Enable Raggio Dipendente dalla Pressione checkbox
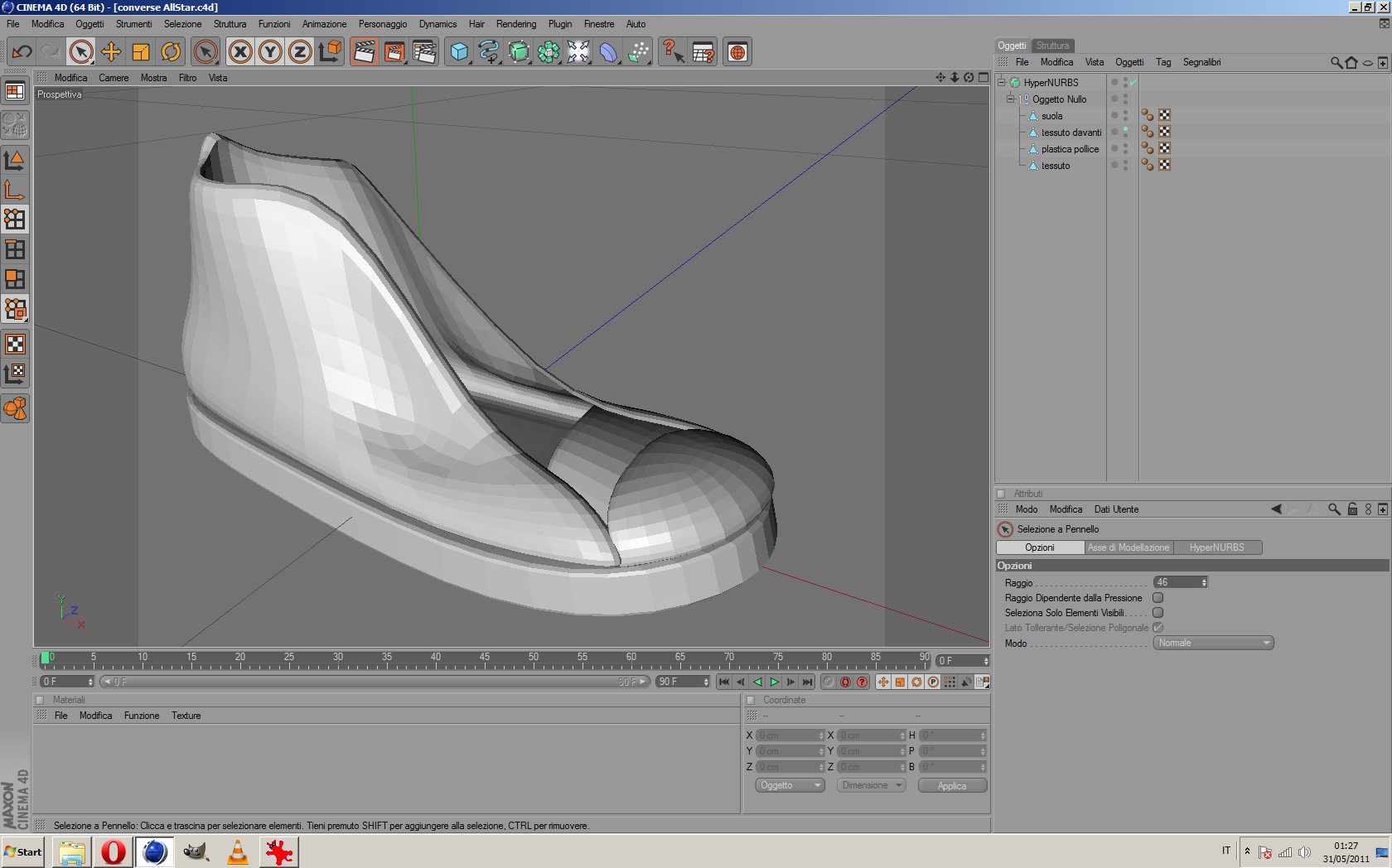This screenshot has height=868, width=1392. 1158,598
